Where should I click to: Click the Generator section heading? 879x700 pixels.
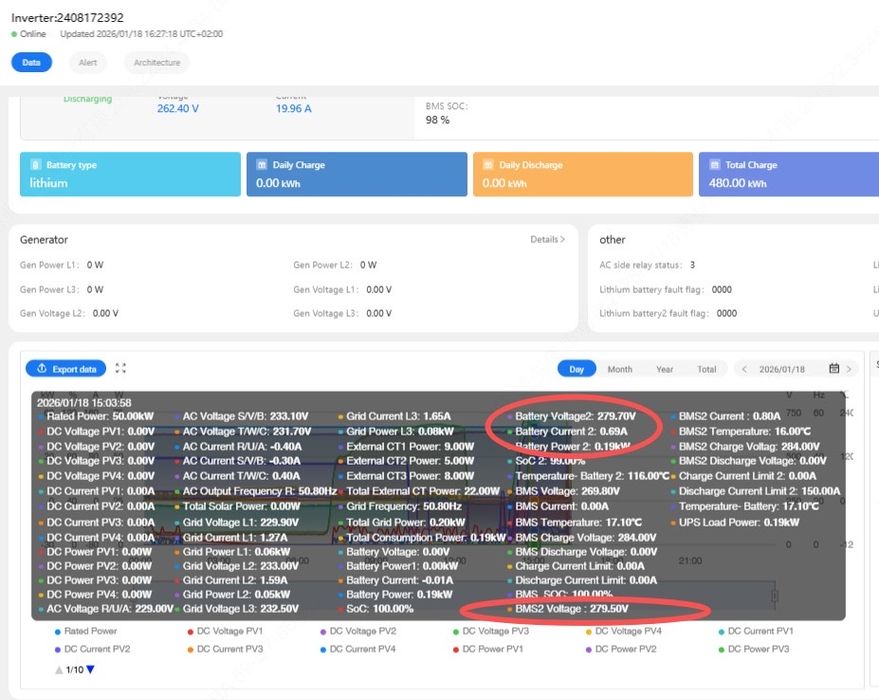(44, 240)
